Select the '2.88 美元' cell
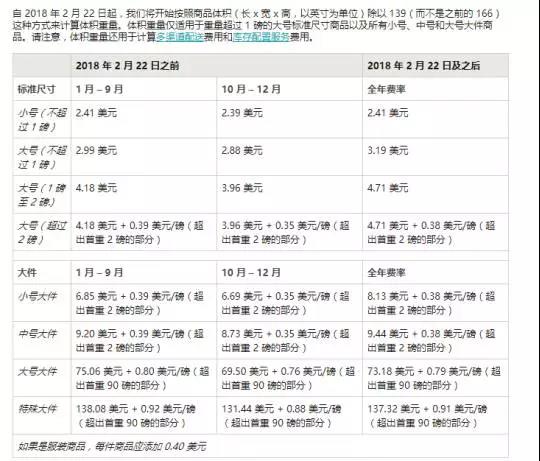 tap(242, 150)
